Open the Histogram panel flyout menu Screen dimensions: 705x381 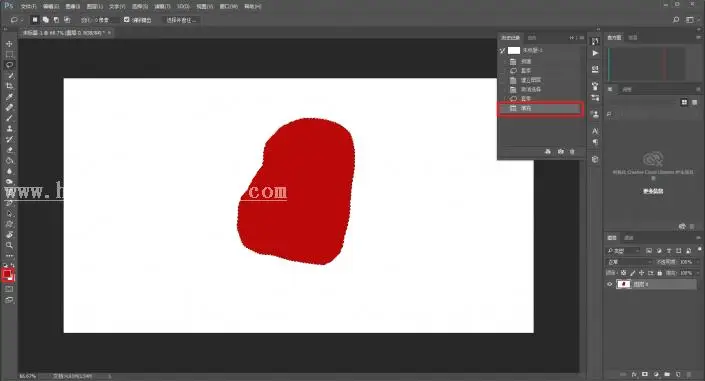tap(698, 38)
